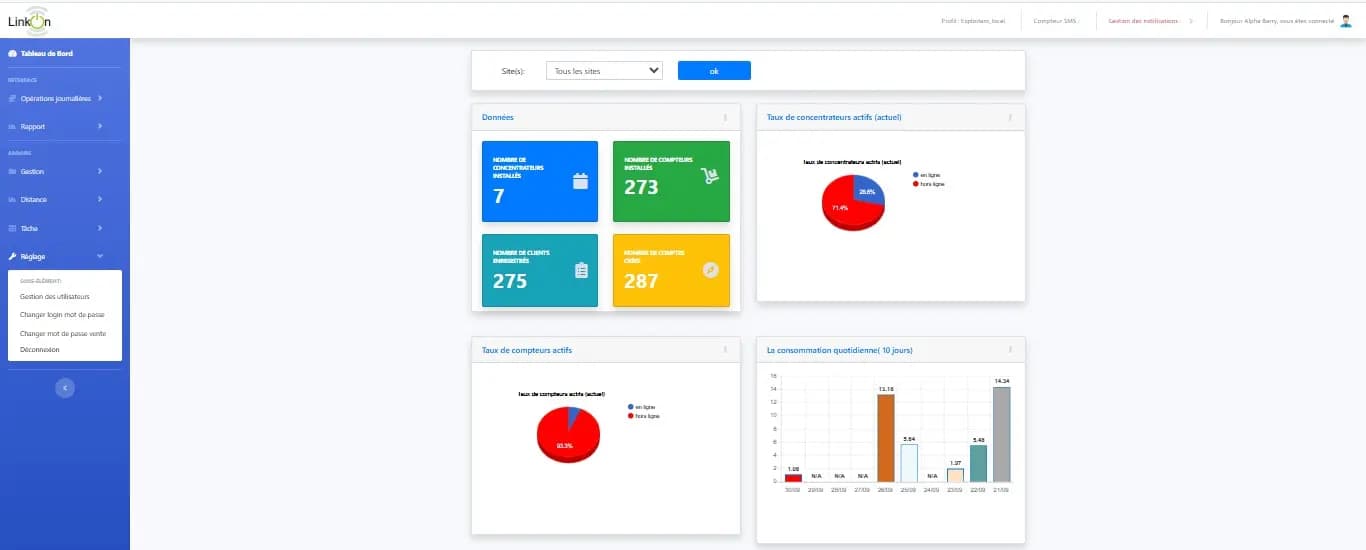The width and height of the screenshot is (1366, 550).
Task: Click the blue ok button
Action: pyautogui.click(x=714, y=71)
